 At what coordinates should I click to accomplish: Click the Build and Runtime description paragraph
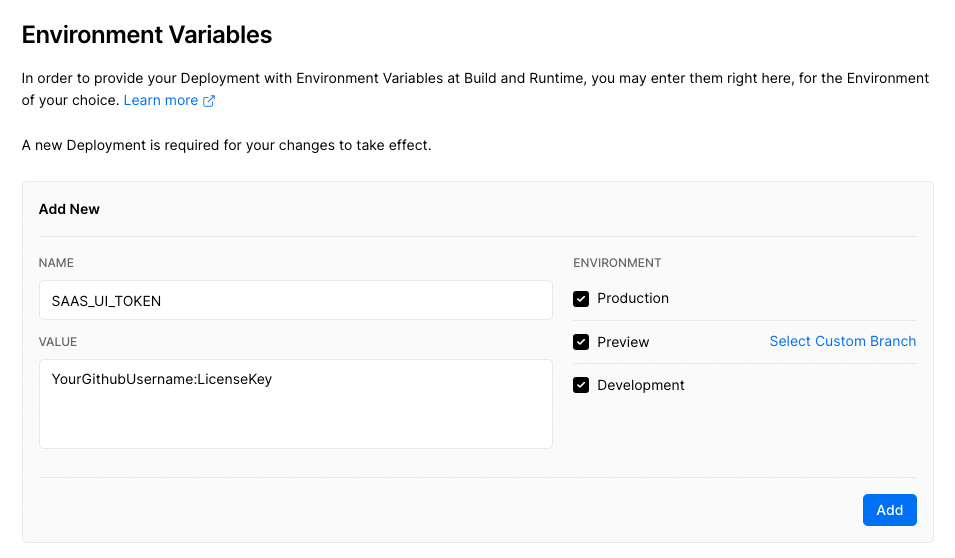tap(475, 90)
